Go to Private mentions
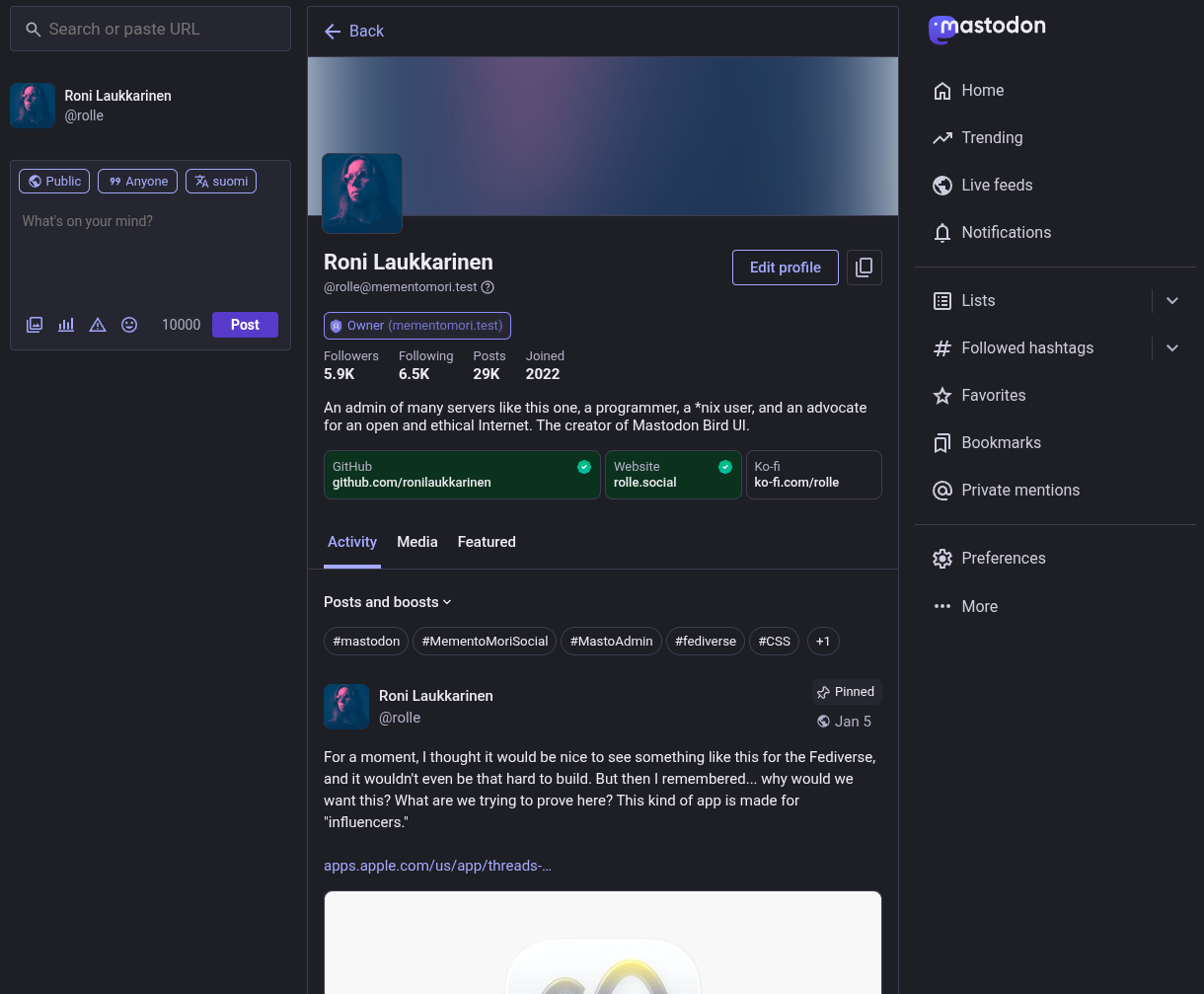This screenshot has height=994, width=1204. point(1019,491)
